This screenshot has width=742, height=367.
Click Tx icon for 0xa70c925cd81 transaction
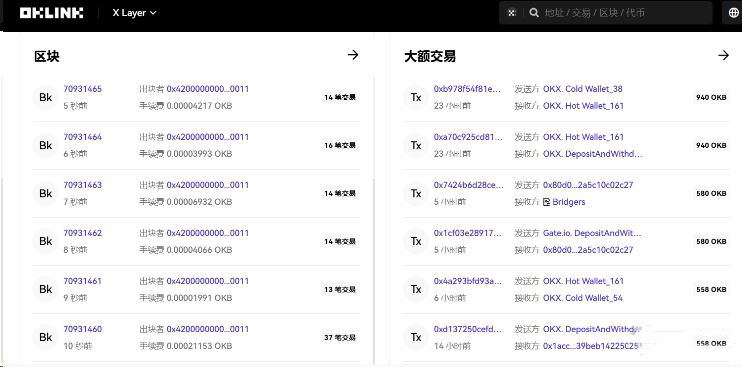[416, 145]
